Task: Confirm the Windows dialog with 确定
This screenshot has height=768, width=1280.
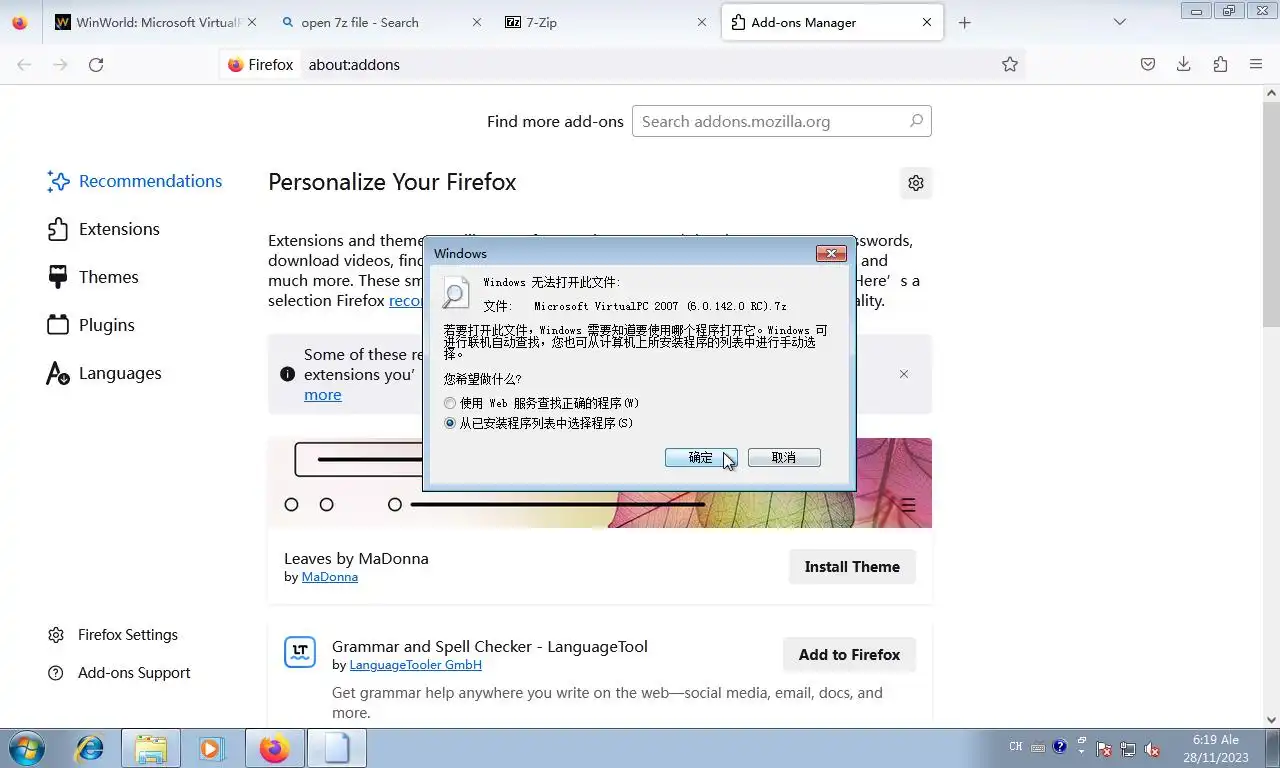Action: 701,457
